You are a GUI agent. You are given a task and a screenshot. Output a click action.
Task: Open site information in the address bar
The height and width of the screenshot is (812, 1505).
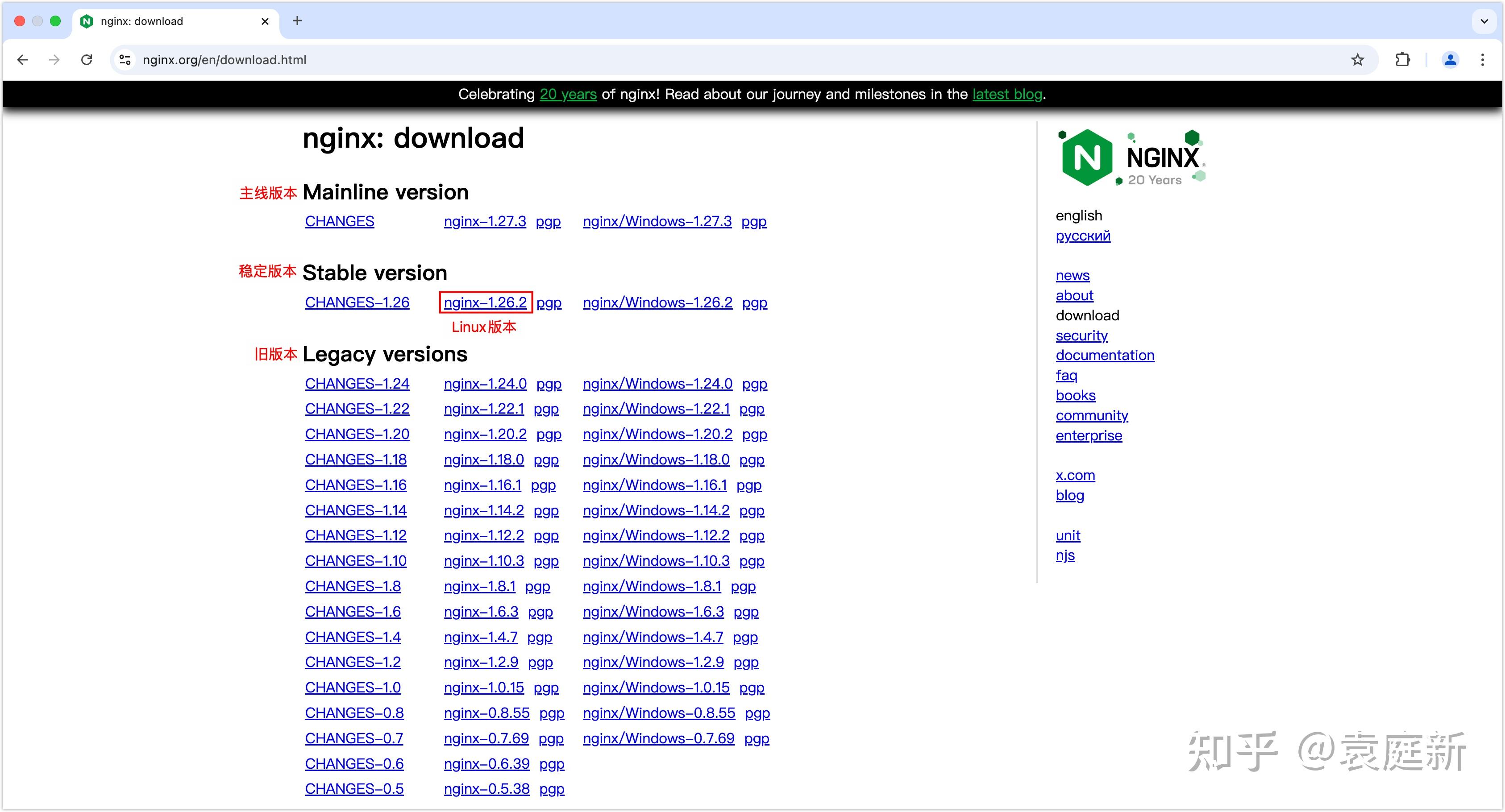click(125, 60)
